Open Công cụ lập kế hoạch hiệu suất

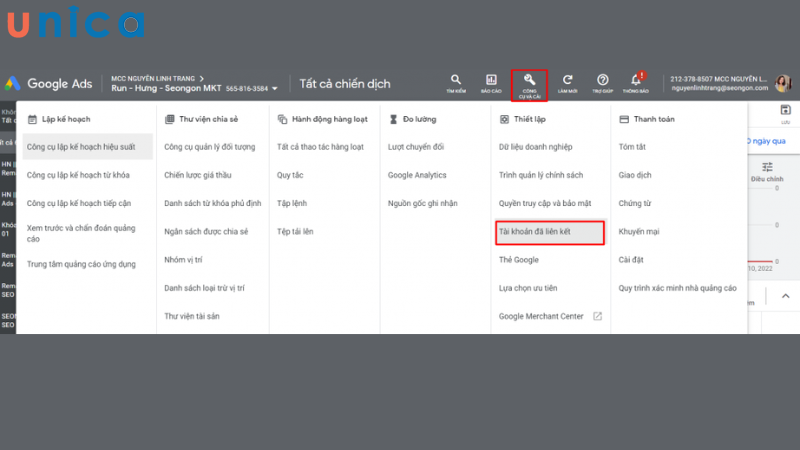point(81,147)
